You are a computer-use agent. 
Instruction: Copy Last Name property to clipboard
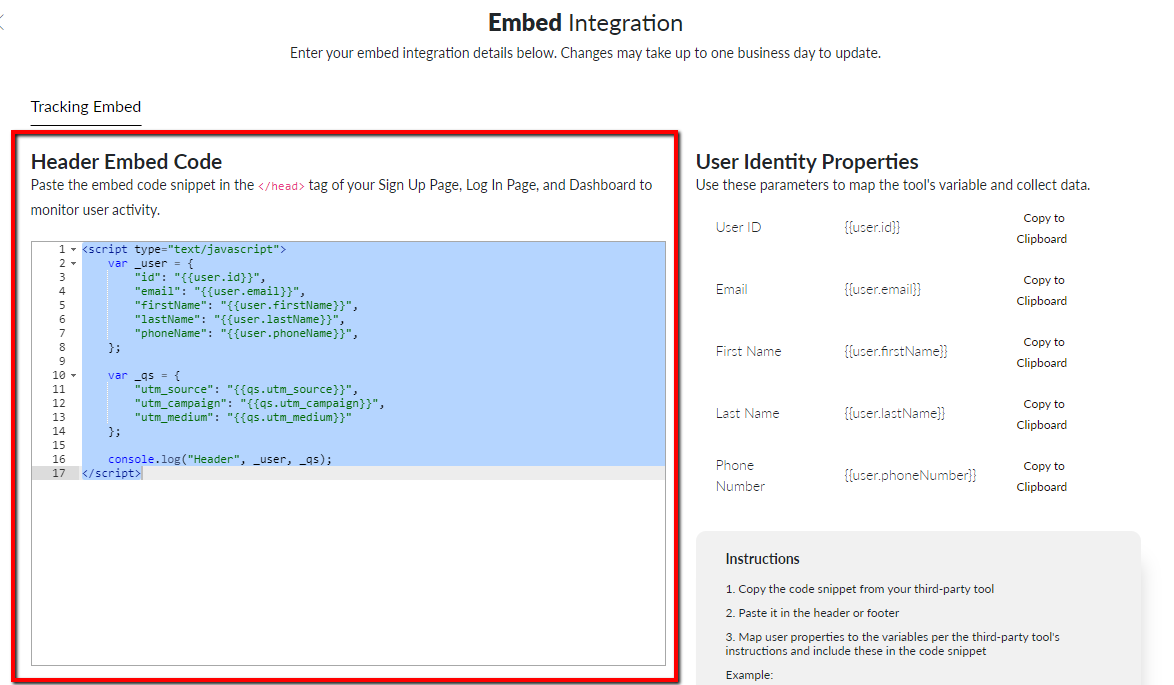pyautogui.click(x=1041, y=415)
